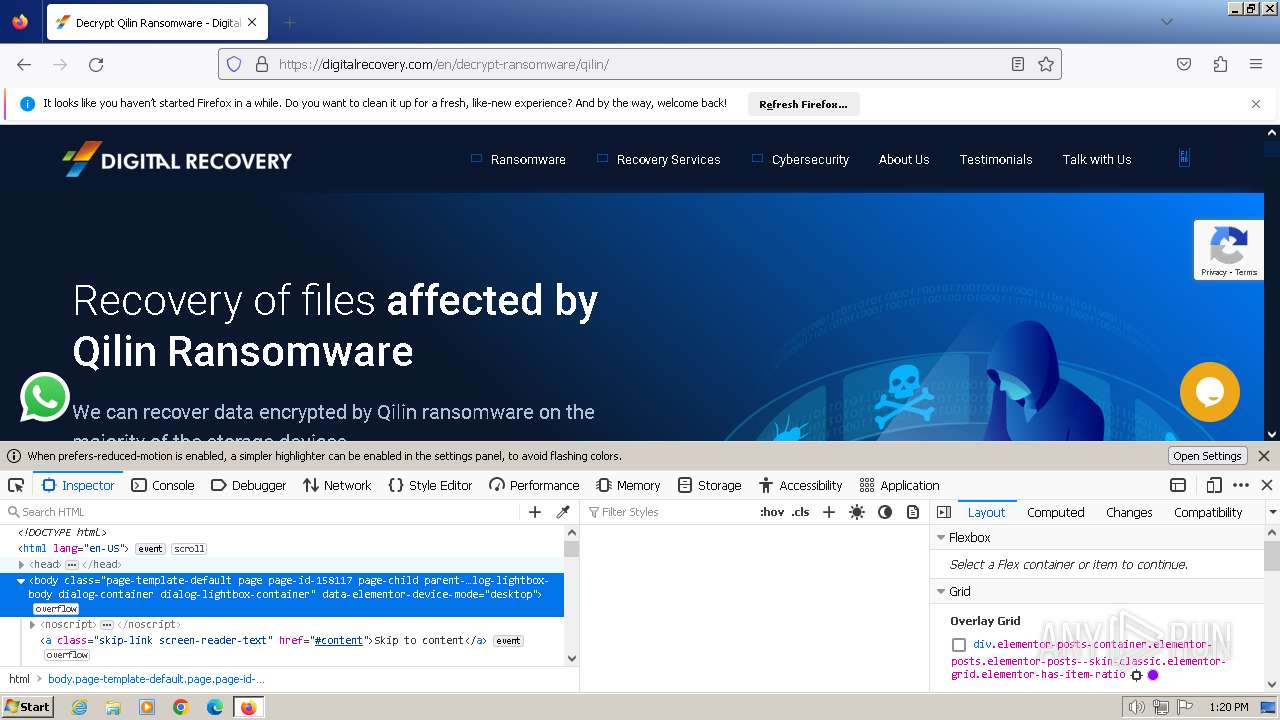This screenshot has width=1280, height=720.
Task: Toggle dark color scheme simulation
Action: (x=885, y=512)
